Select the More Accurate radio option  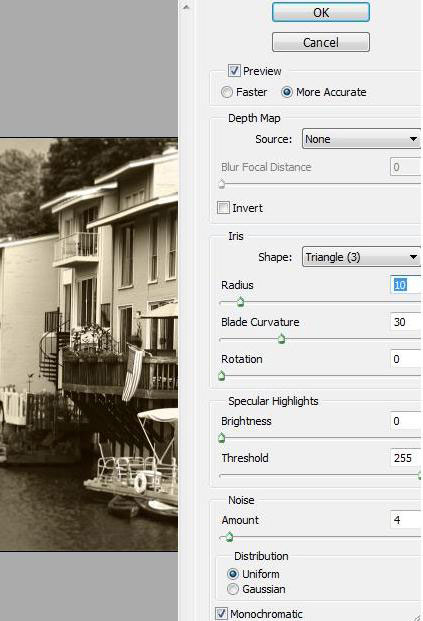[287, 92]
